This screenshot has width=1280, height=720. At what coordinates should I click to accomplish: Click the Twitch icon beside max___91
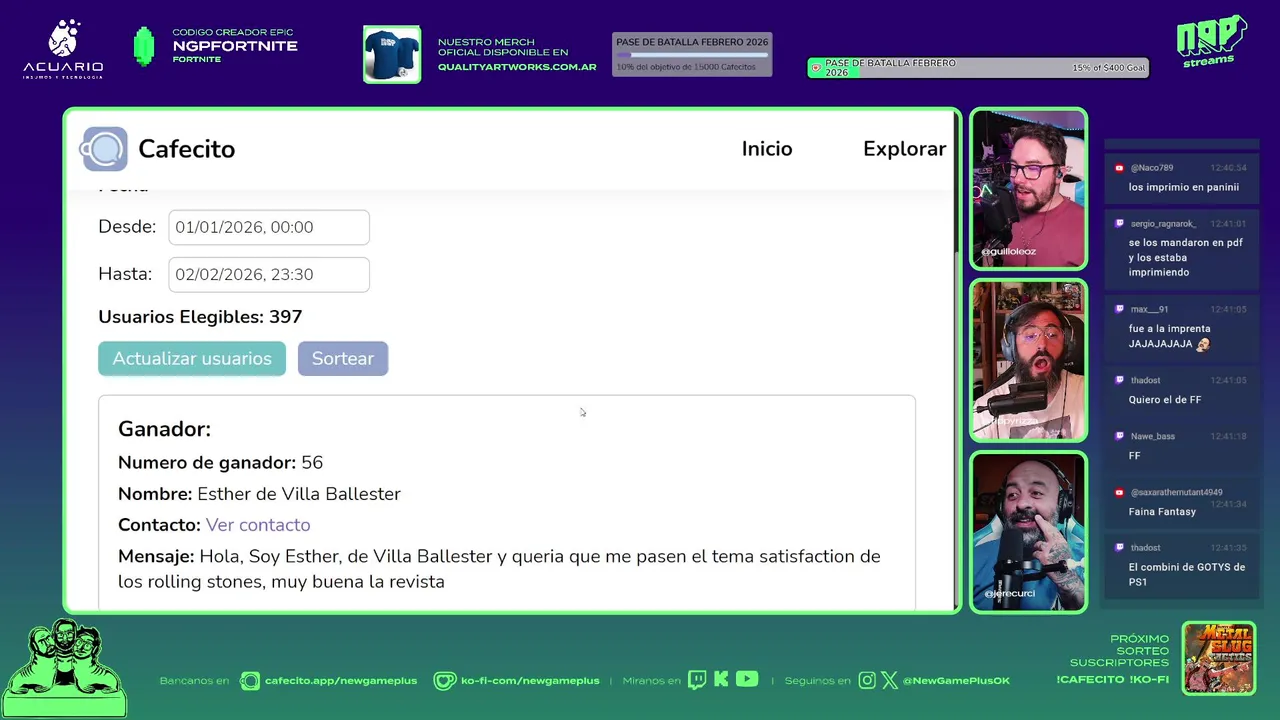[1120, 309]
